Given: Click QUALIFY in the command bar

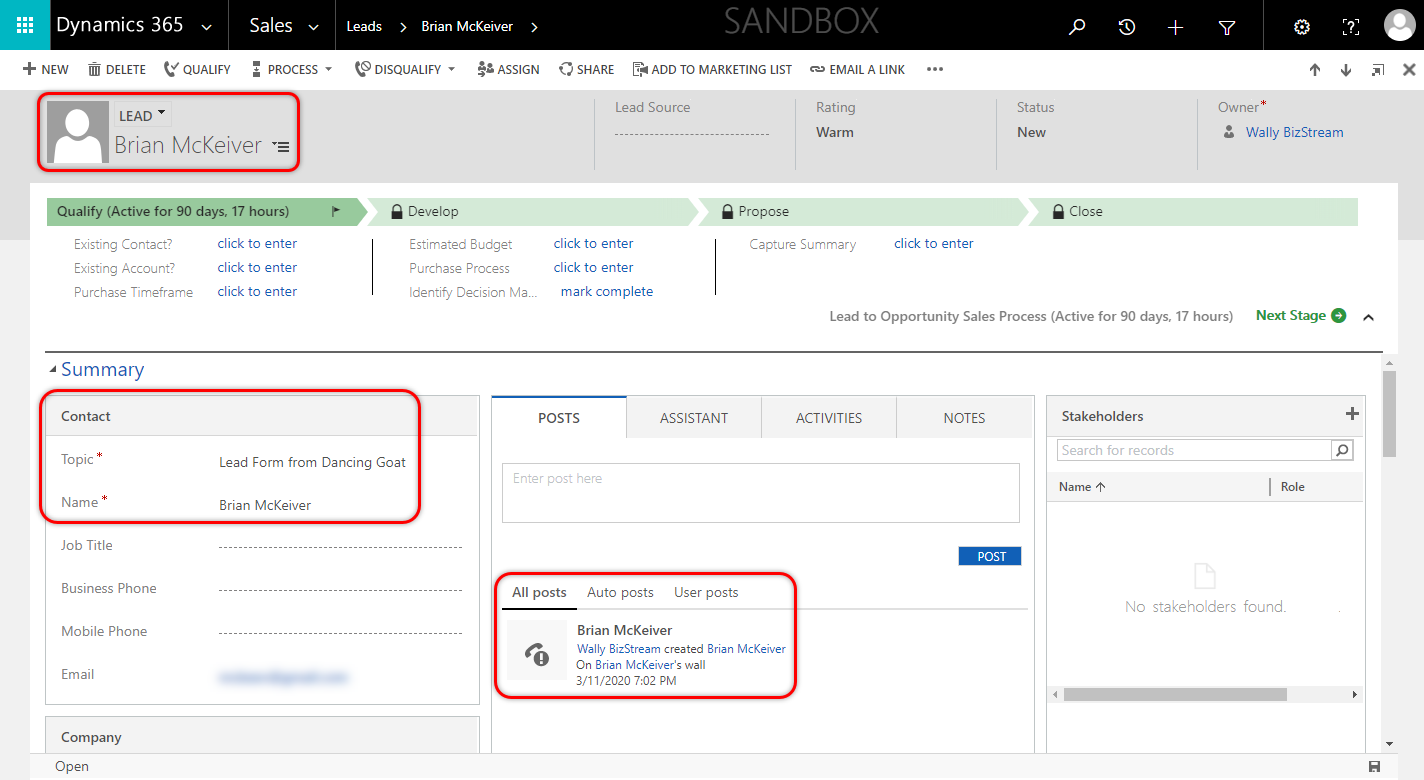Looking at the screenshot, I should pos(197,69).
